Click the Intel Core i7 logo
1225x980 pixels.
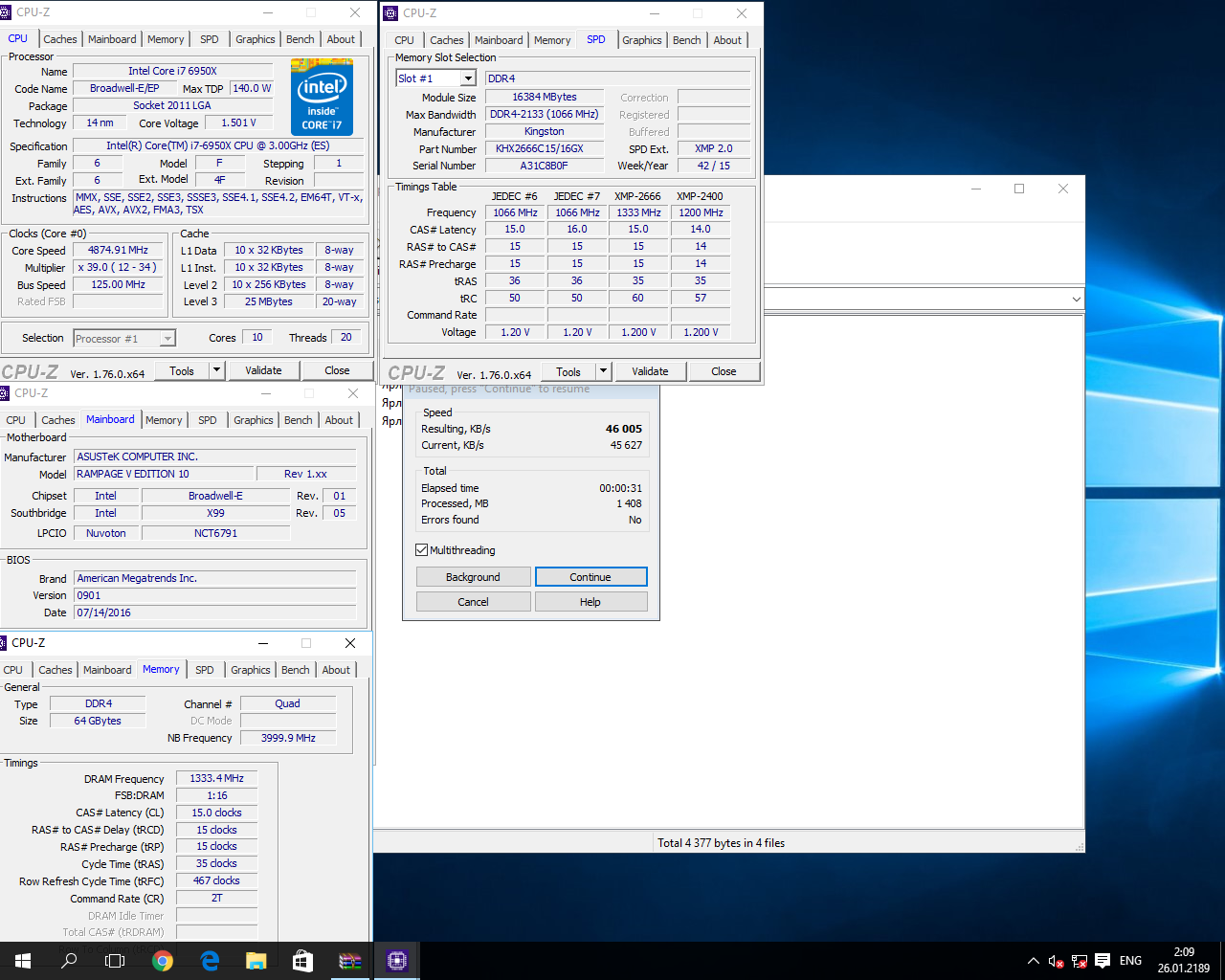[322, 97]
